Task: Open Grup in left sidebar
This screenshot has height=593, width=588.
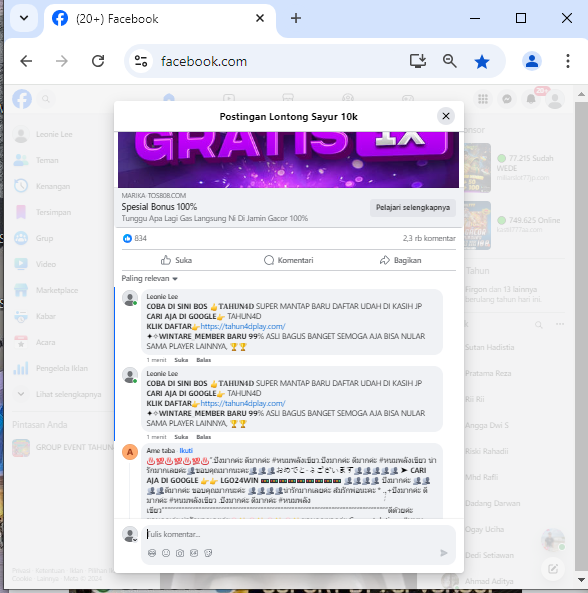Action: click(61, 238)
